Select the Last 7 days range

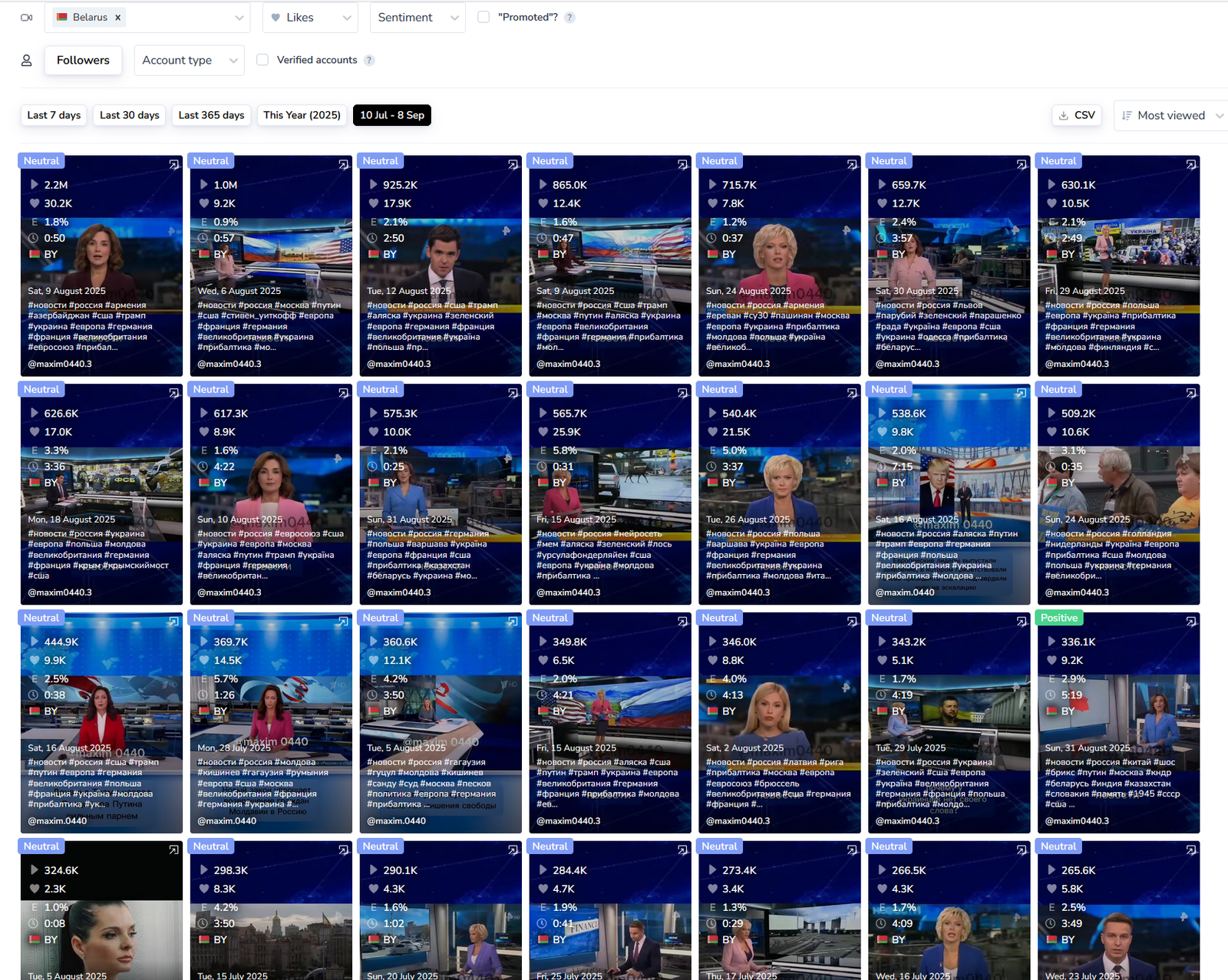(x=54, y=115)
